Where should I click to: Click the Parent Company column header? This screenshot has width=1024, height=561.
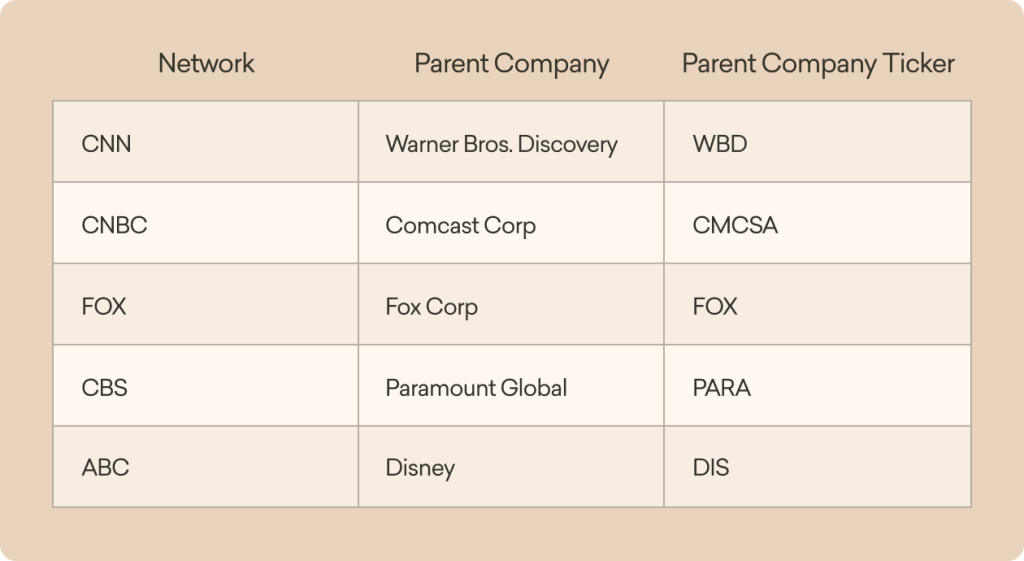511,64
